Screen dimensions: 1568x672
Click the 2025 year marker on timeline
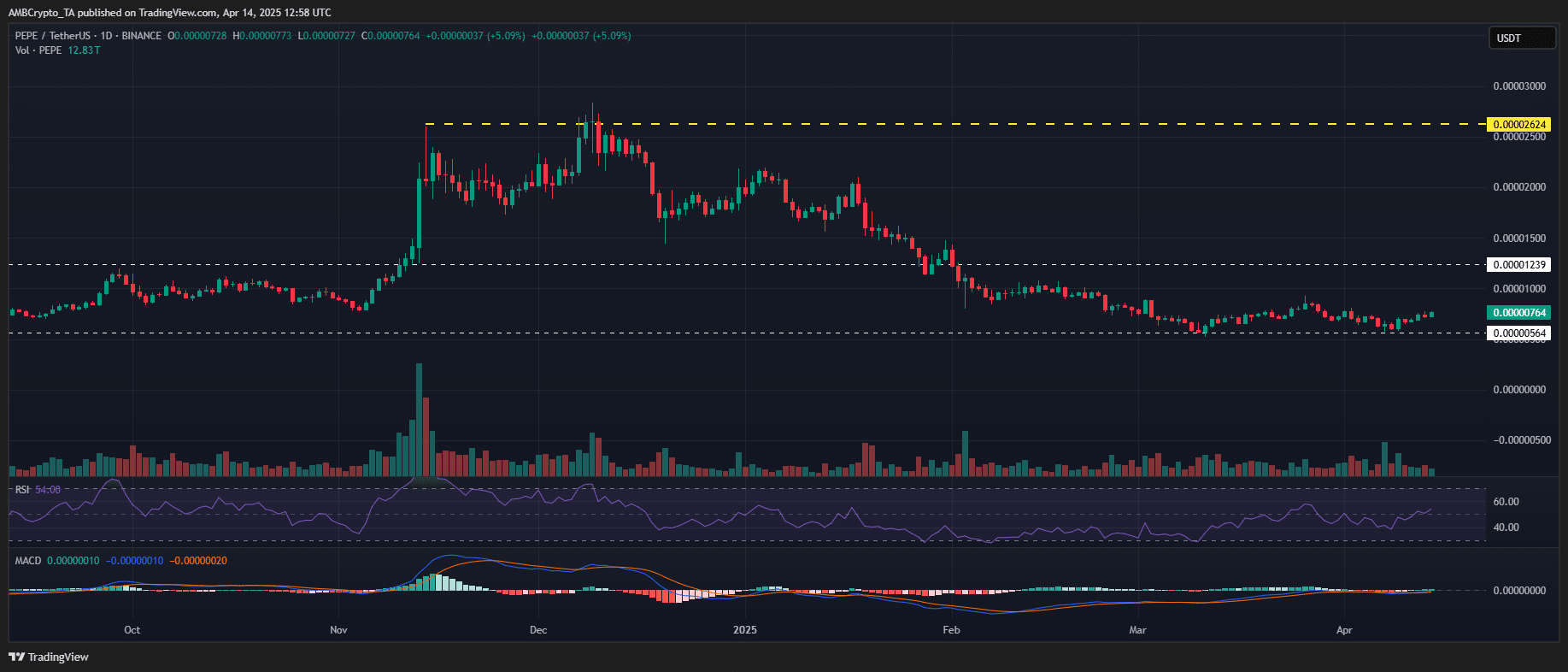[x=745, y=630]
